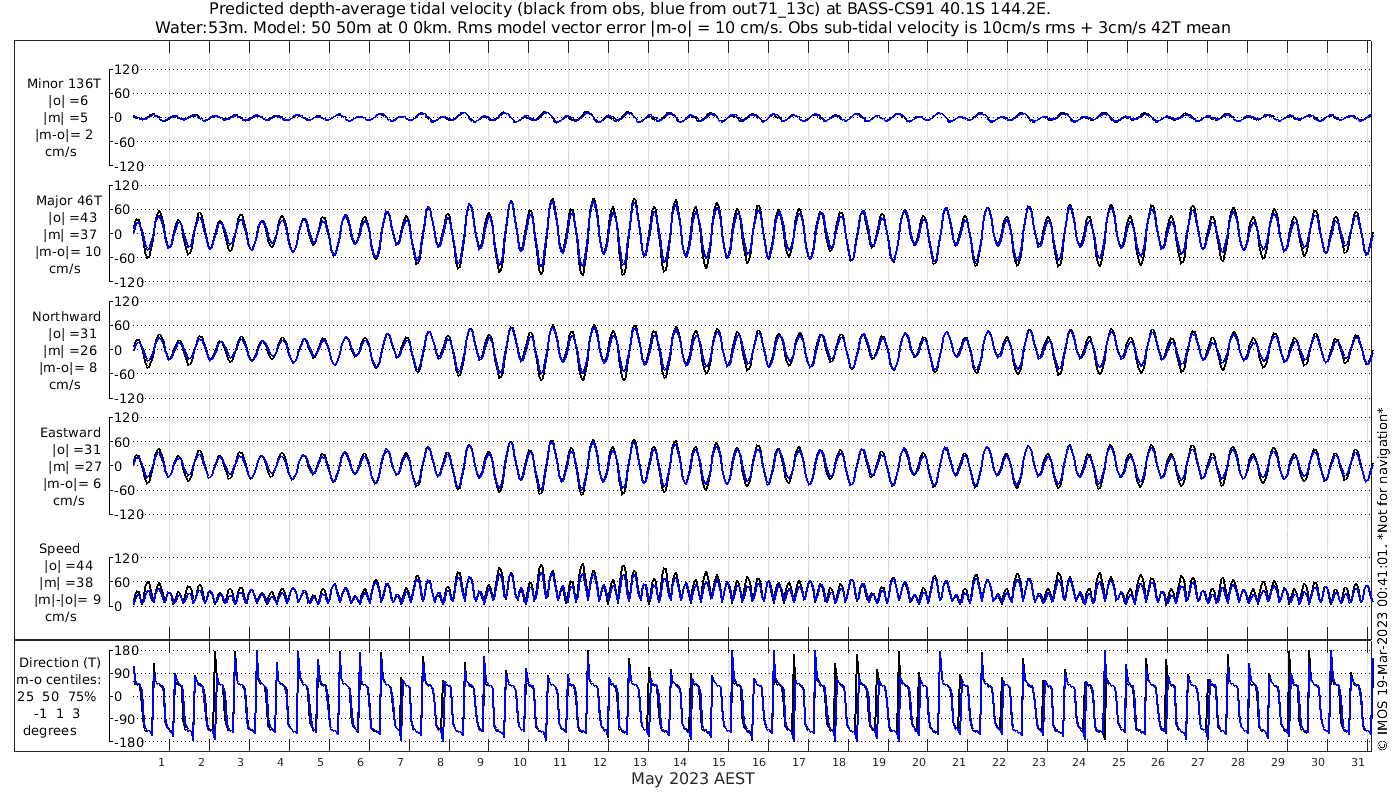Click the '|m-o|= 10' value in Major panel
This screenshot has height=800, width=1400.
coord(68,251)
